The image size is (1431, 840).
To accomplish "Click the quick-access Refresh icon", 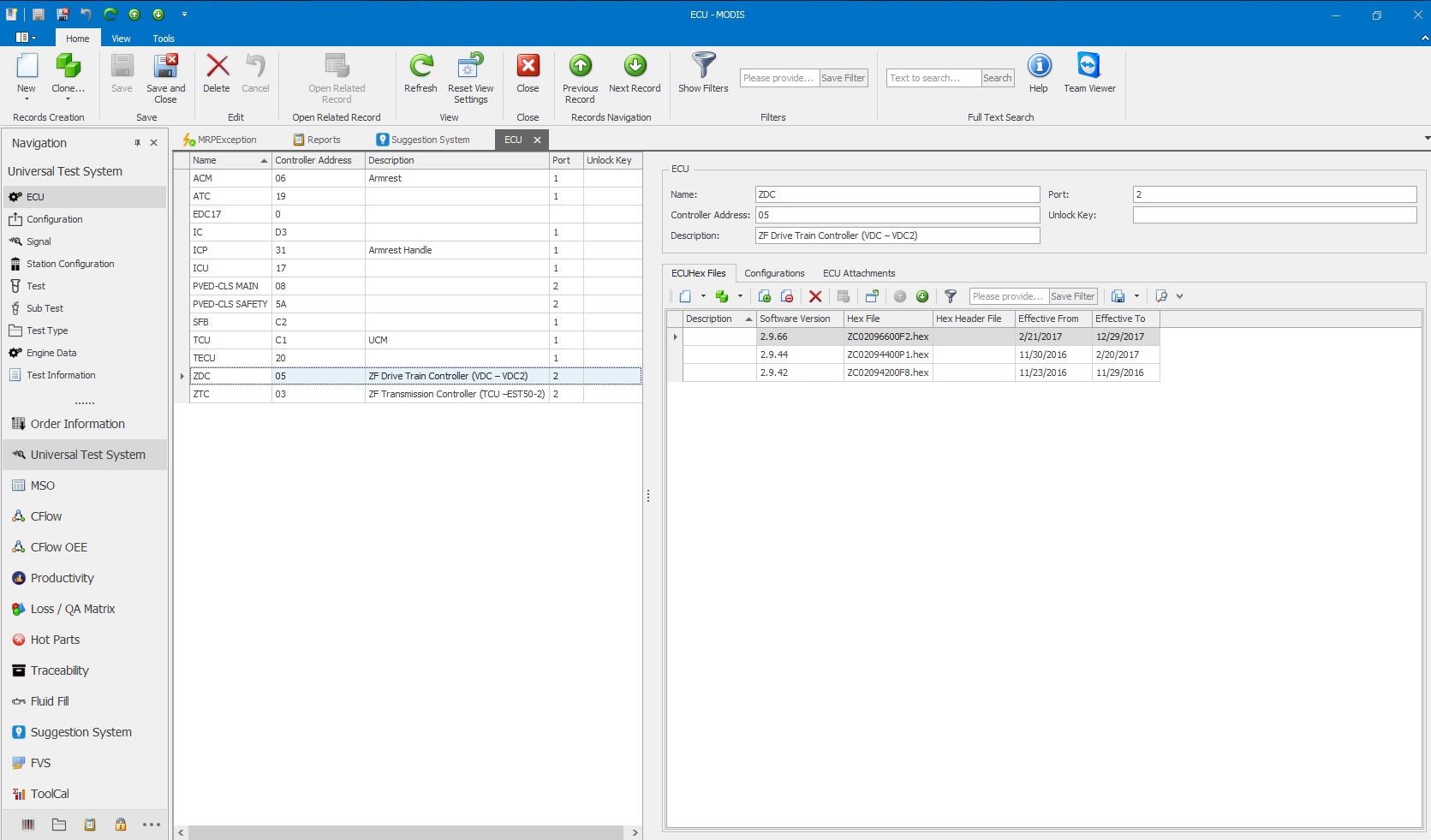I will pos(110,14).
